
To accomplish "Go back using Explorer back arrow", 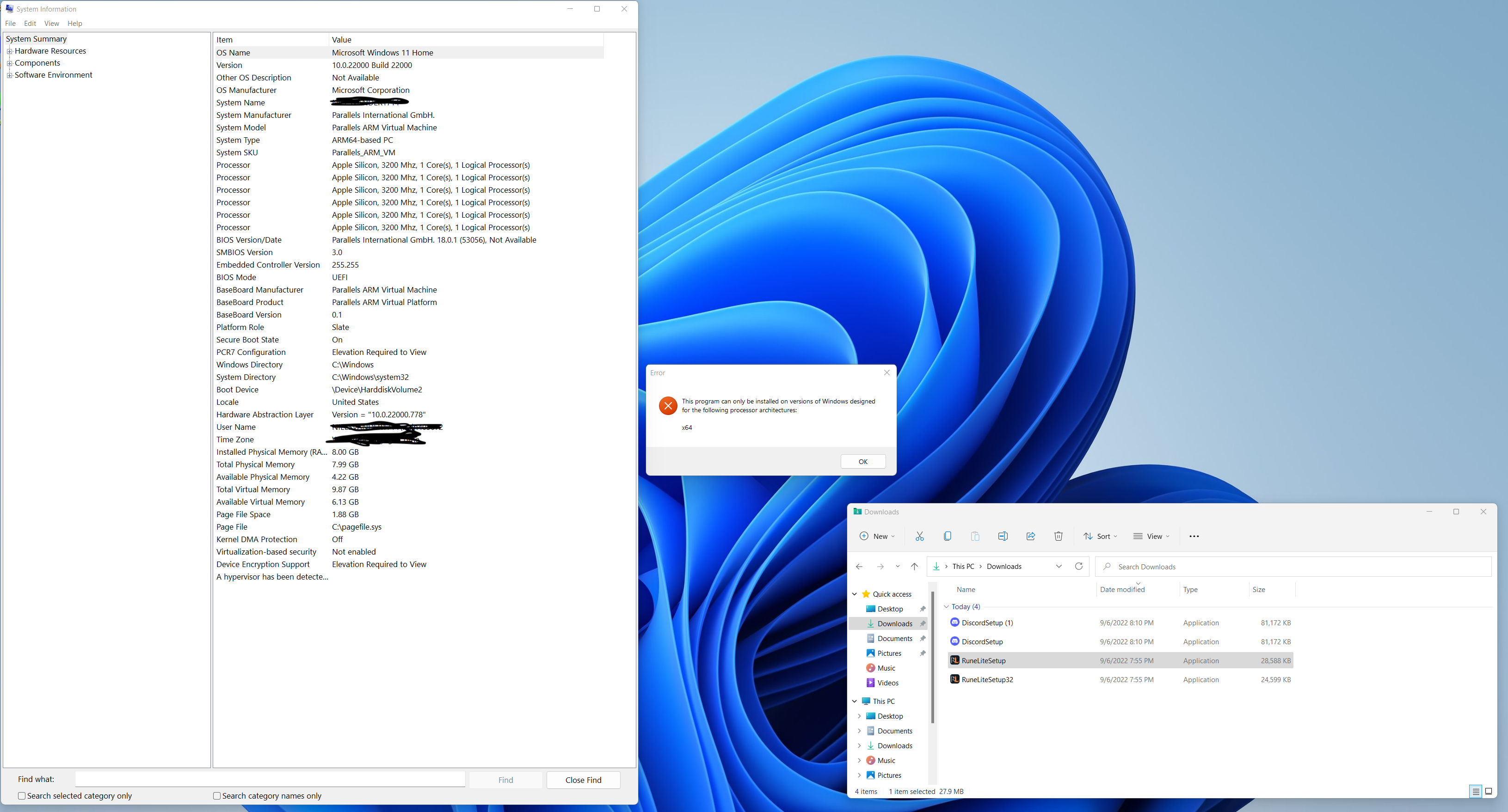I will coord(859,566).
